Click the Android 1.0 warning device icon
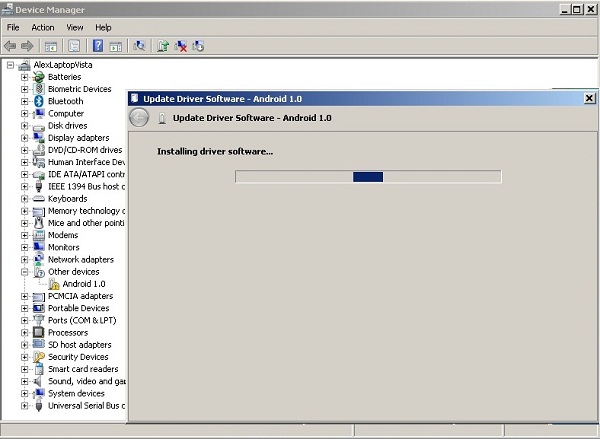The image size is (600, 439). 54,284
